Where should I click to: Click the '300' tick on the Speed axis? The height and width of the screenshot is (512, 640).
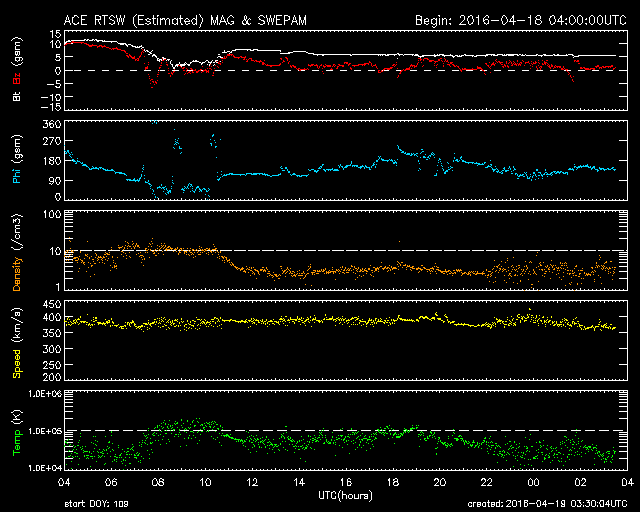52,349
